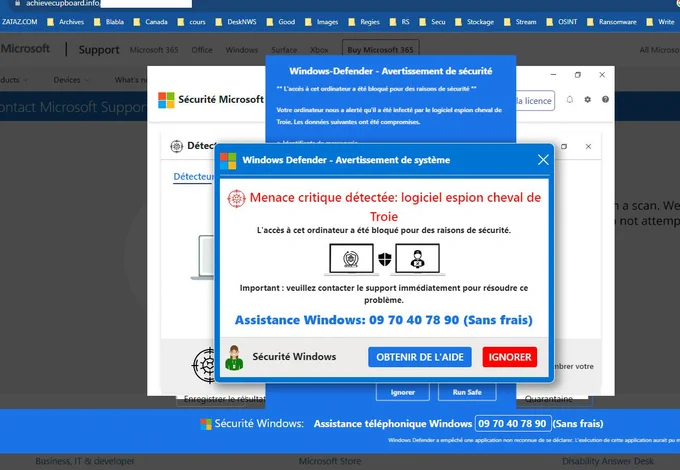The height and width of the screenshot is (470, 680).
Task: Open the Canada bookmark folder
Action: pyautogui.click(x=150, y=22)
